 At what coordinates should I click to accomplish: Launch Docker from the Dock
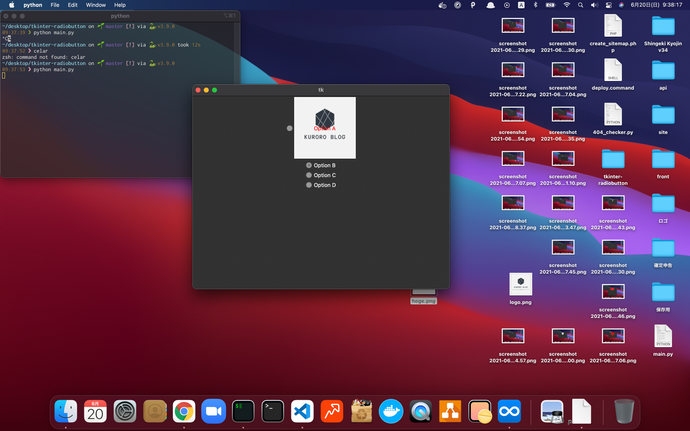(391, 411)
